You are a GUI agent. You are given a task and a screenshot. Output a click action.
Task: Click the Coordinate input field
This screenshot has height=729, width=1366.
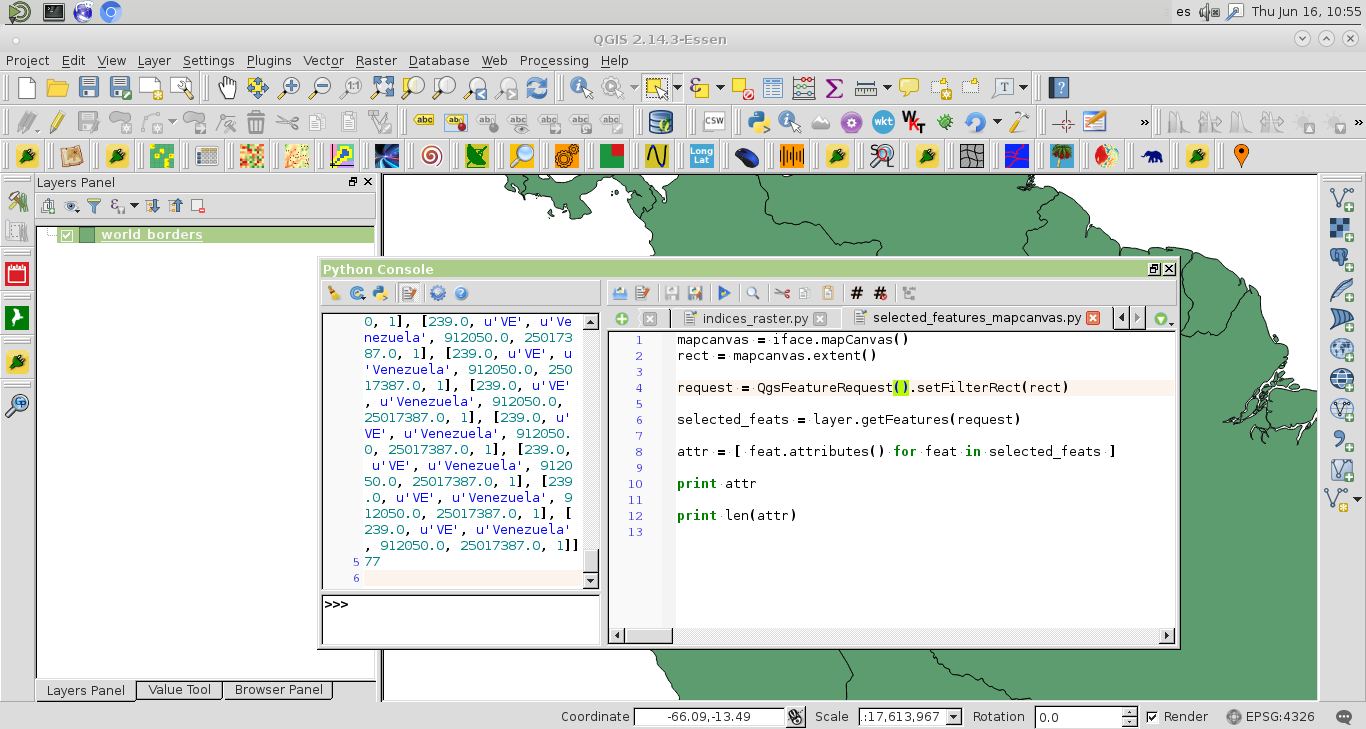708,717
